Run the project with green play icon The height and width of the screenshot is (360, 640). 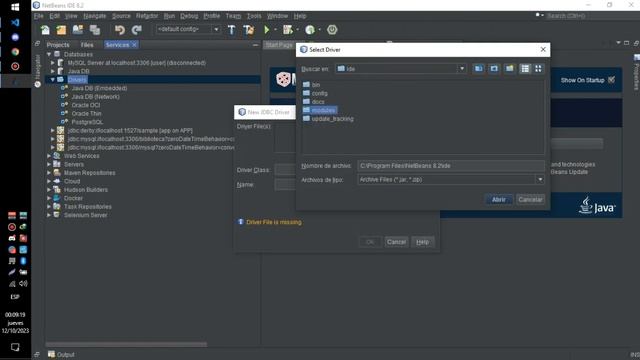[x=267, y=30]
